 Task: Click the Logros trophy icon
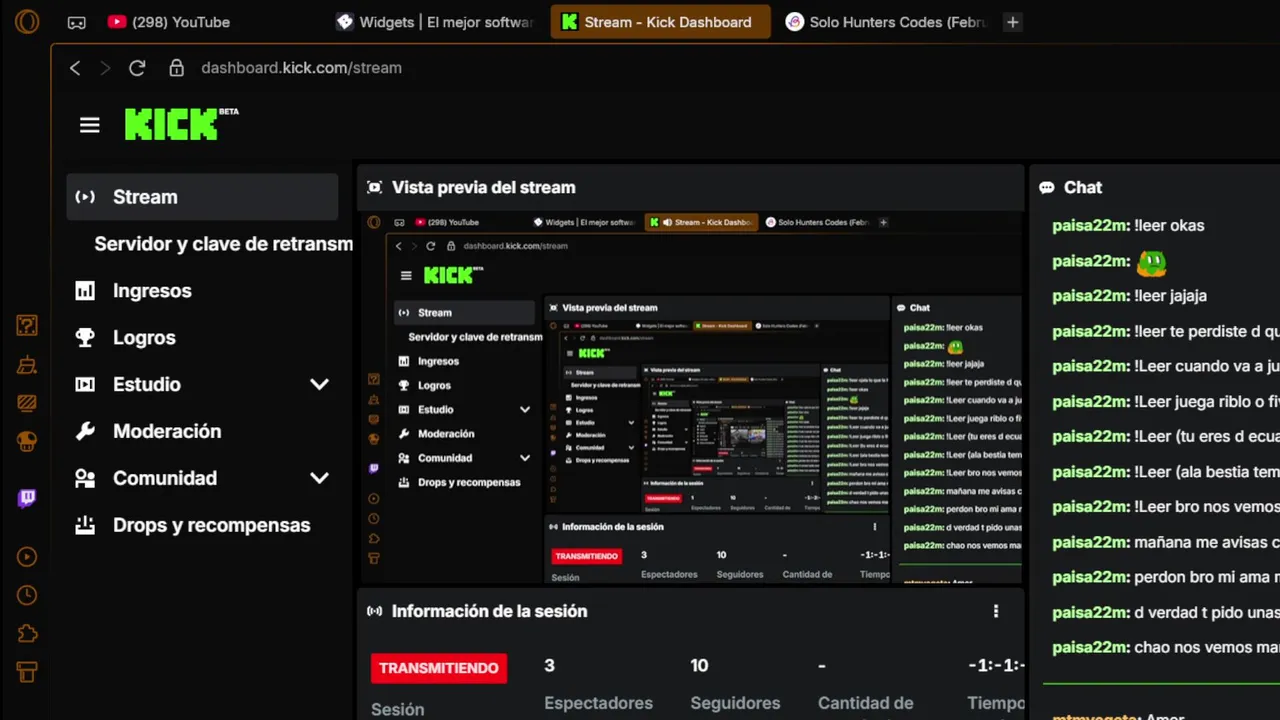point(85,338)
